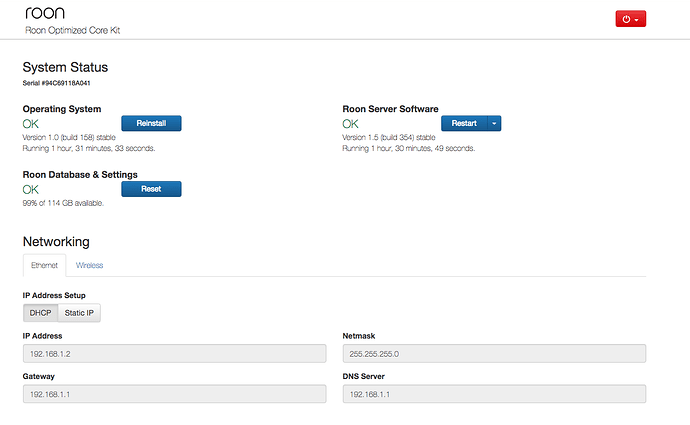Switch to the Ethernet tab

[44, 265]
